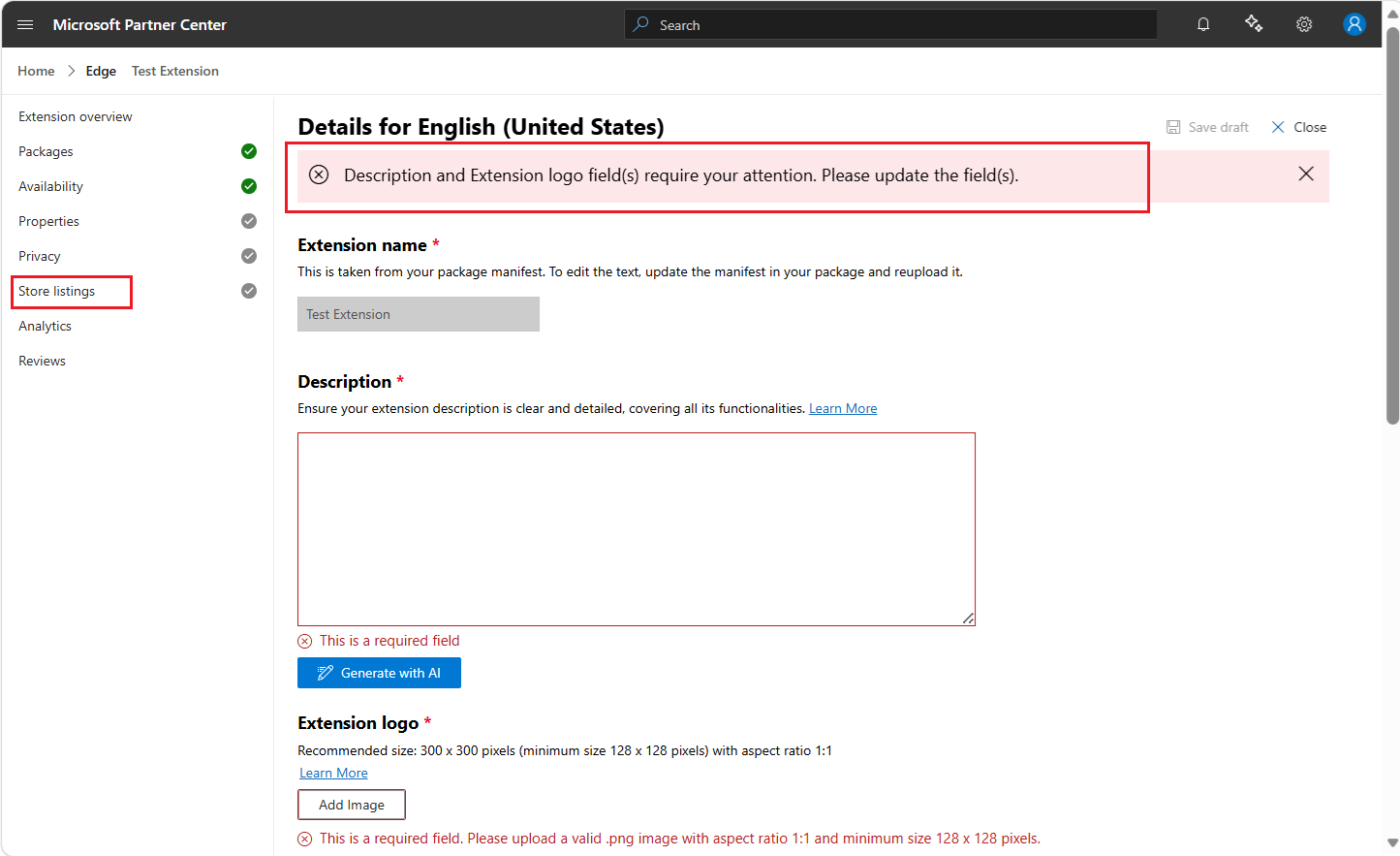Screen dimensions: 1400x856
Task: Open the AI sparkle assistant icon
Action: coord(1254,24)
